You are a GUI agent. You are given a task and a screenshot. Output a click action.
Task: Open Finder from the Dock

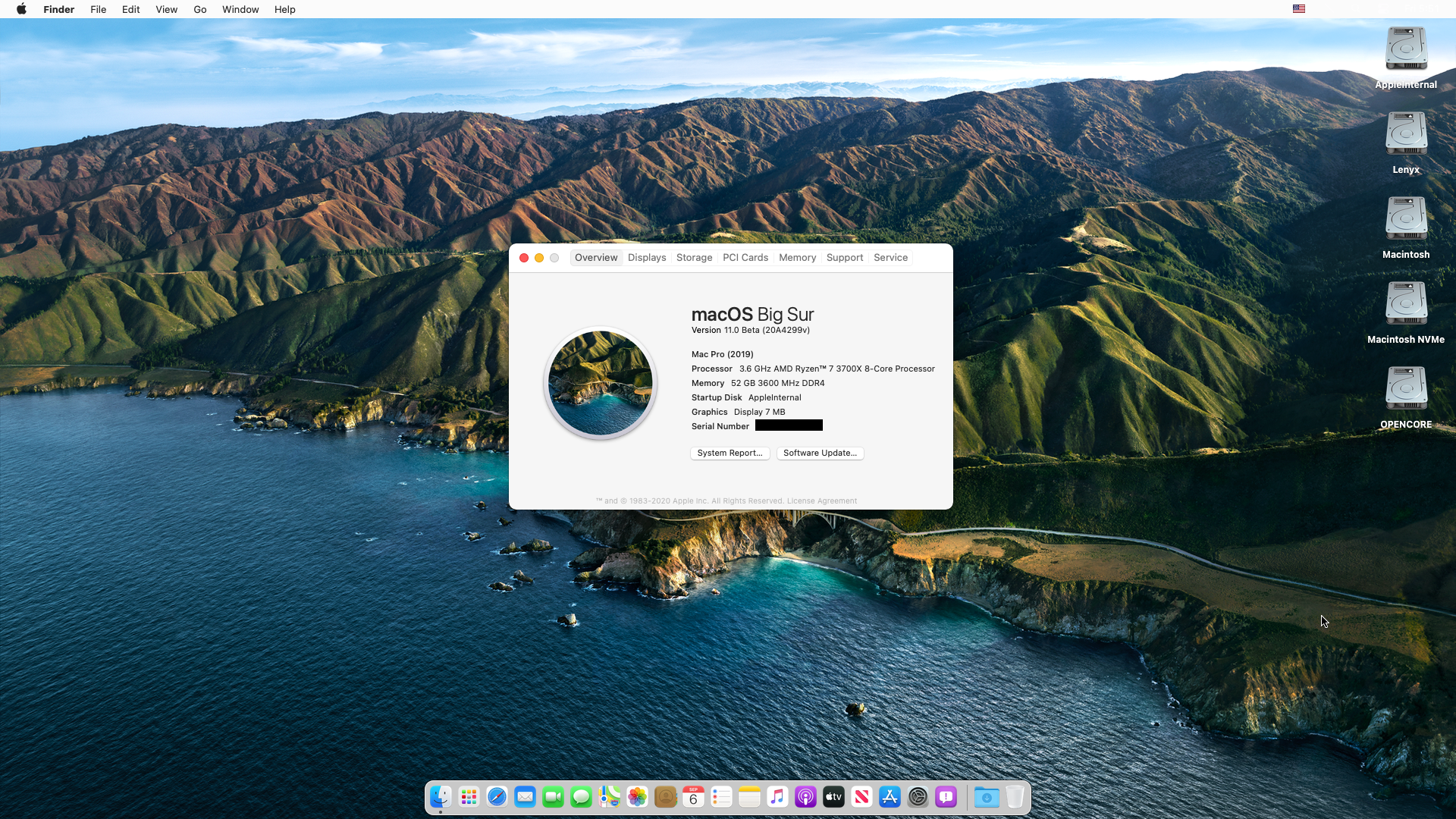[441, 797]
